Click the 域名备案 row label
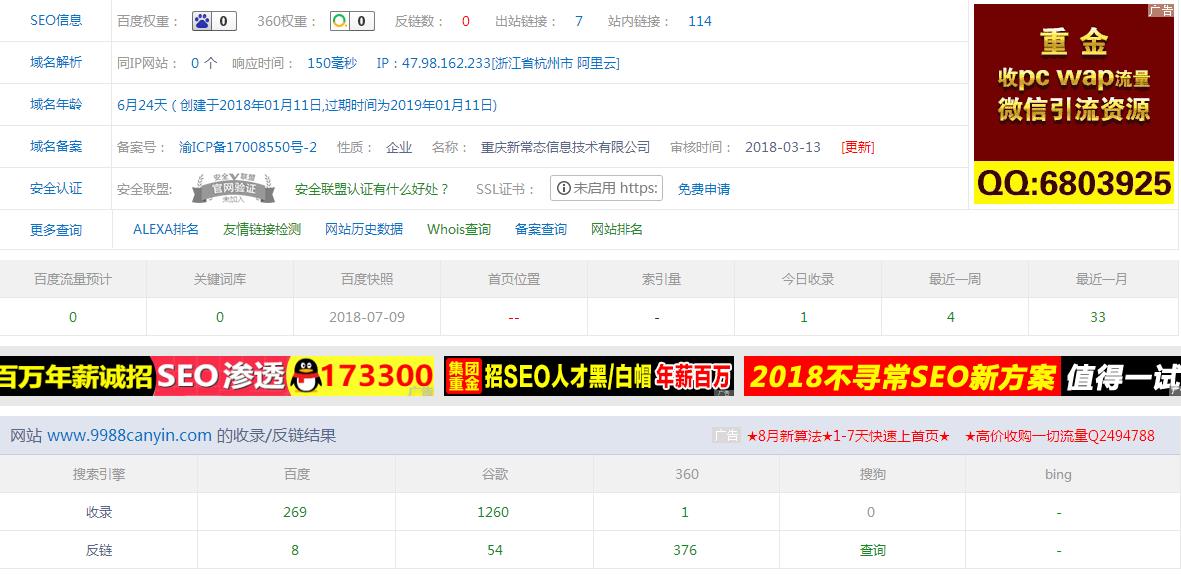Image resolution: width=1181 pixels, height=575 pixels. click(56, 146)
